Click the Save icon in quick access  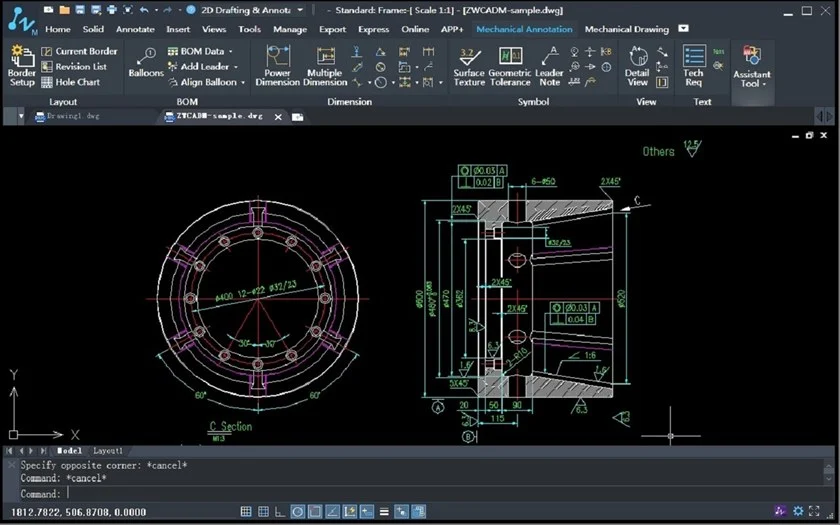coord(80,10)
